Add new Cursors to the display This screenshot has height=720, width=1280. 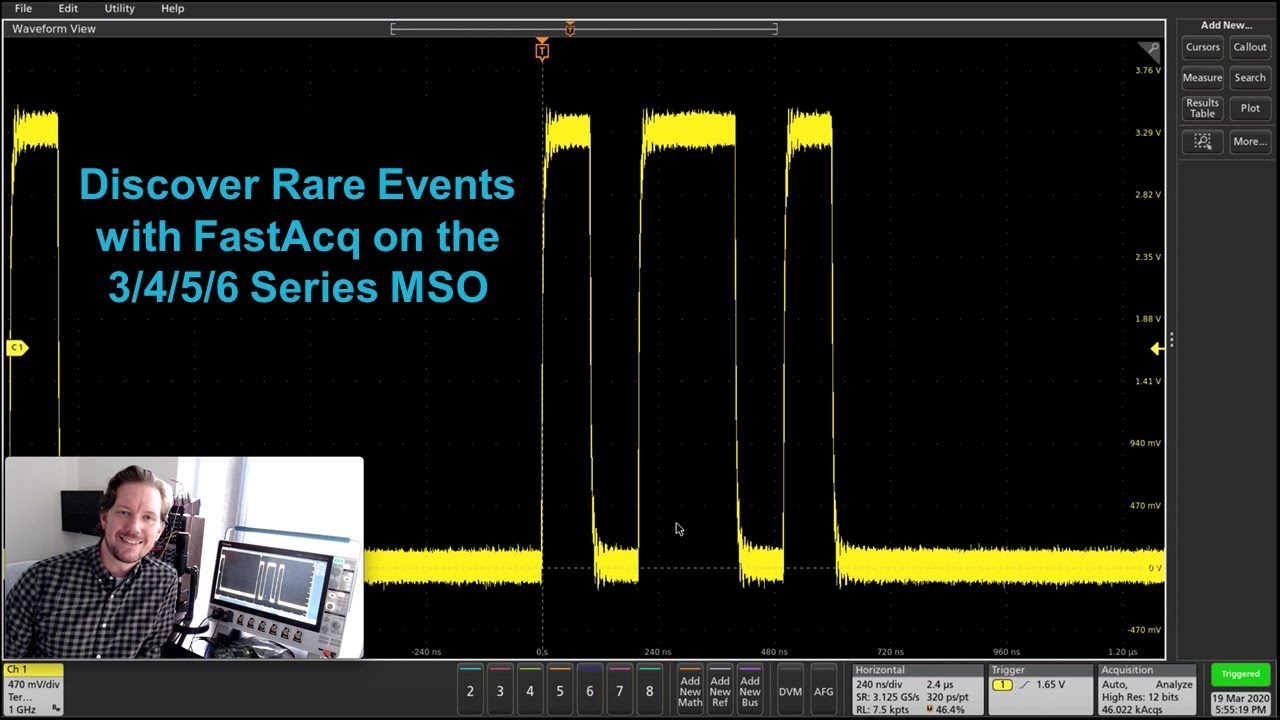pos(1202,47)
